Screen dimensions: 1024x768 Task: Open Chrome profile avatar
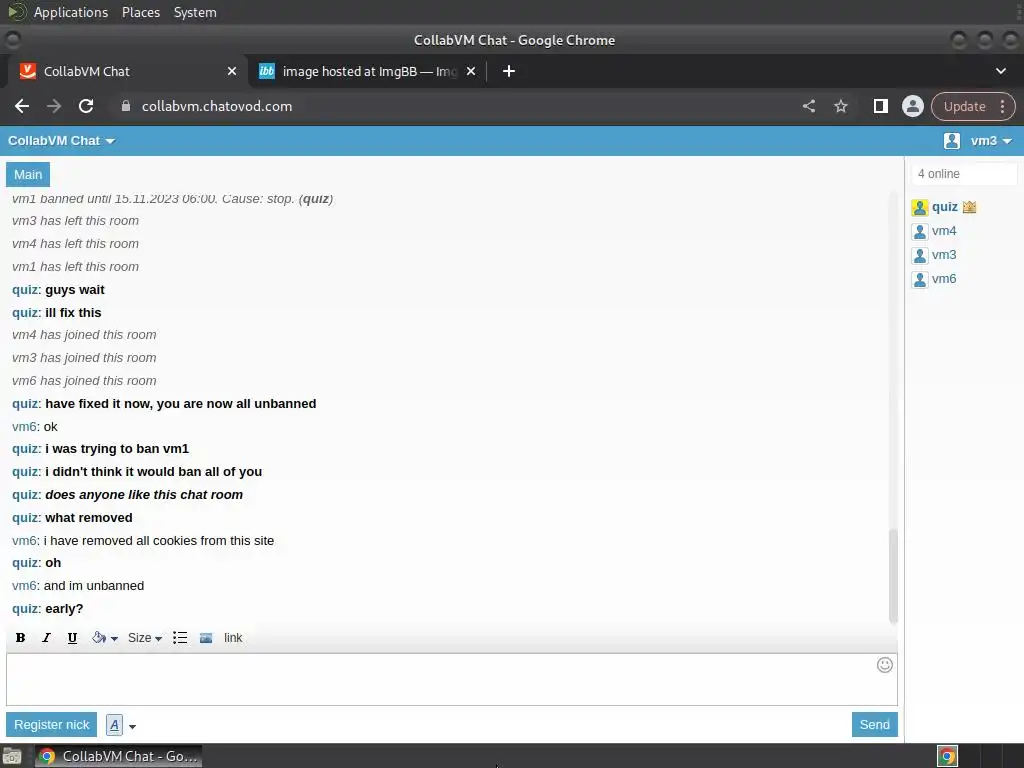point(912,106)
